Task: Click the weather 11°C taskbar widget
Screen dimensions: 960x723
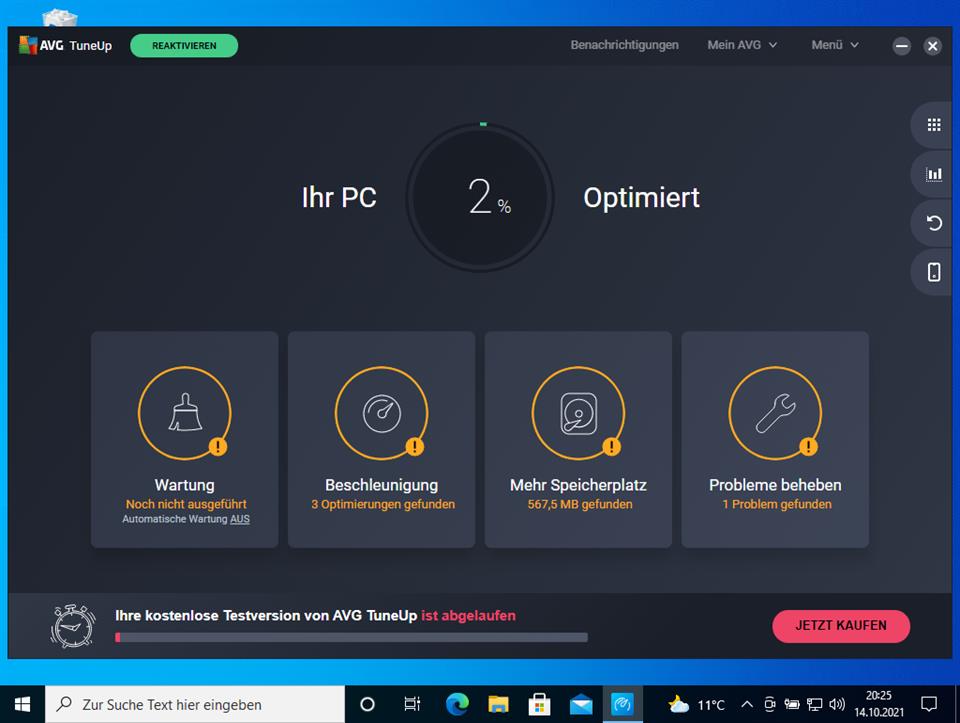Action: [x=697, y=705]
